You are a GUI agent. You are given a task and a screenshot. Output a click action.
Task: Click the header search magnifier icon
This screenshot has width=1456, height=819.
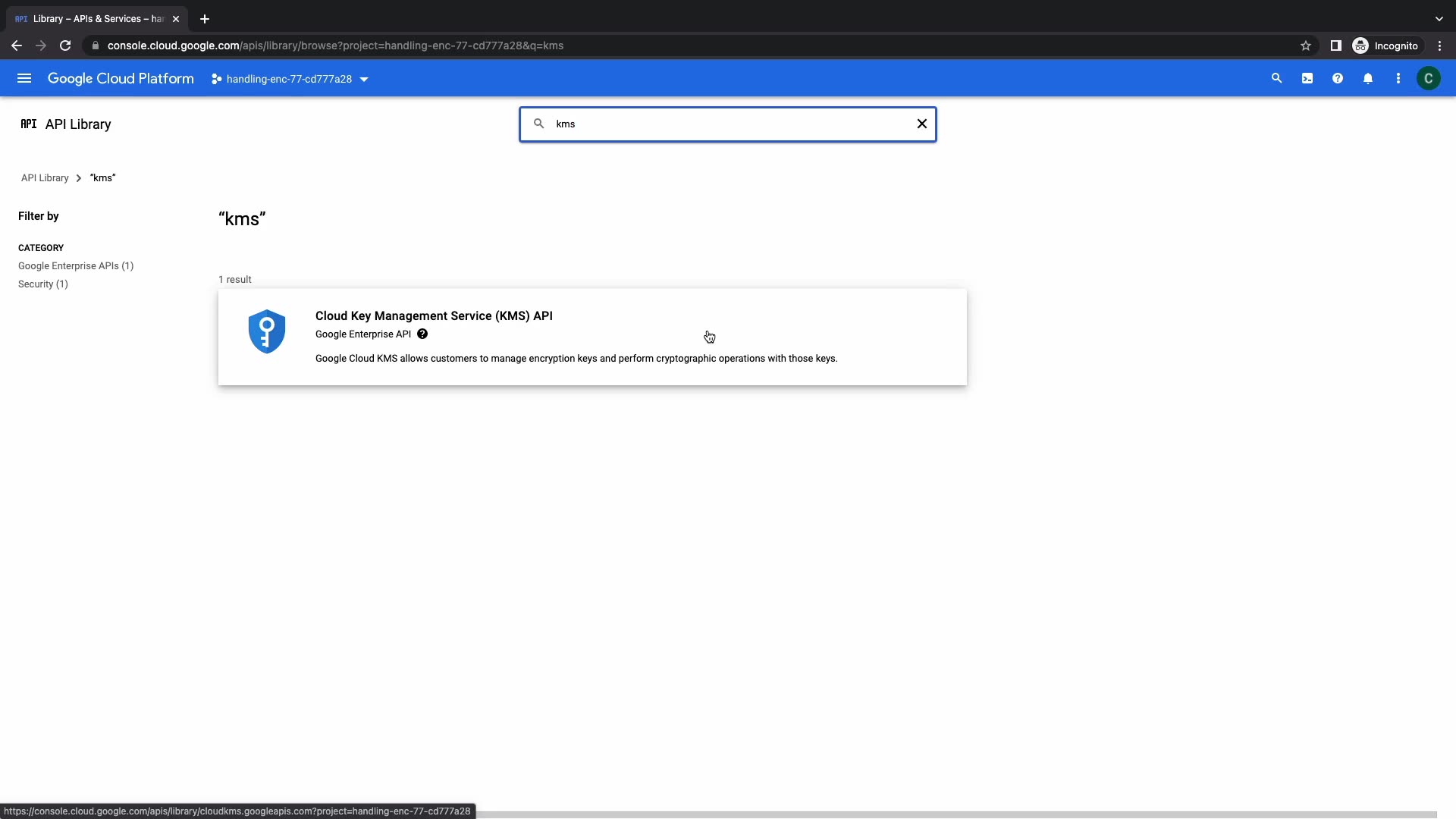coord(1276,79)
